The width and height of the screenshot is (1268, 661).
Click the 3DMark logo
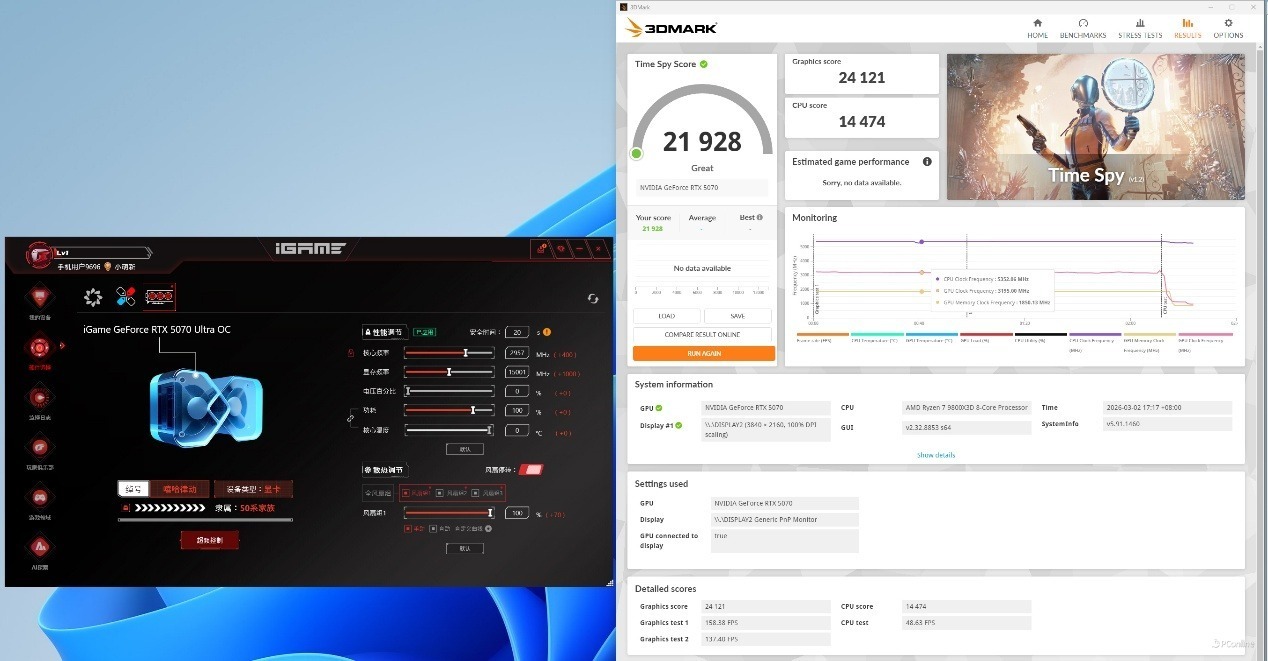click(670, 28)
